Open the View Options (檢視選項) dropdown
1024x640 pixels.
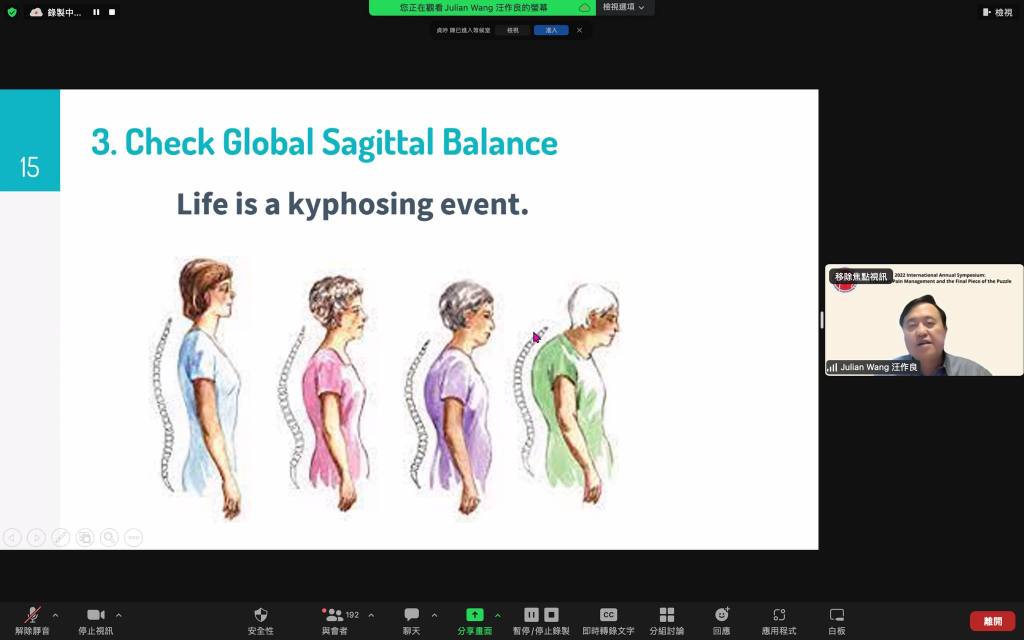tap(624, 7)
